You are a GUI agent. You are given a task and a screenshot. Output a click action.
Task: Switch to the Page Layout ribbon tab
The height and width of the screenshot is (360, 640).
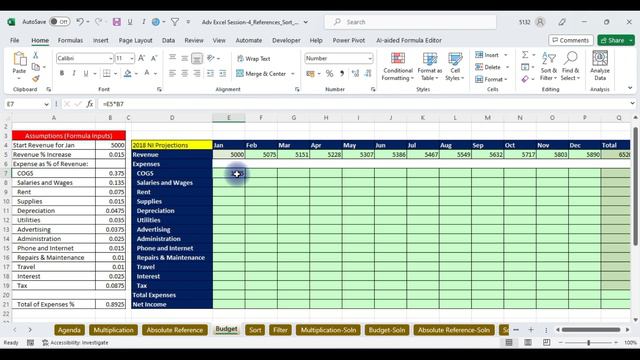(136, 40)
